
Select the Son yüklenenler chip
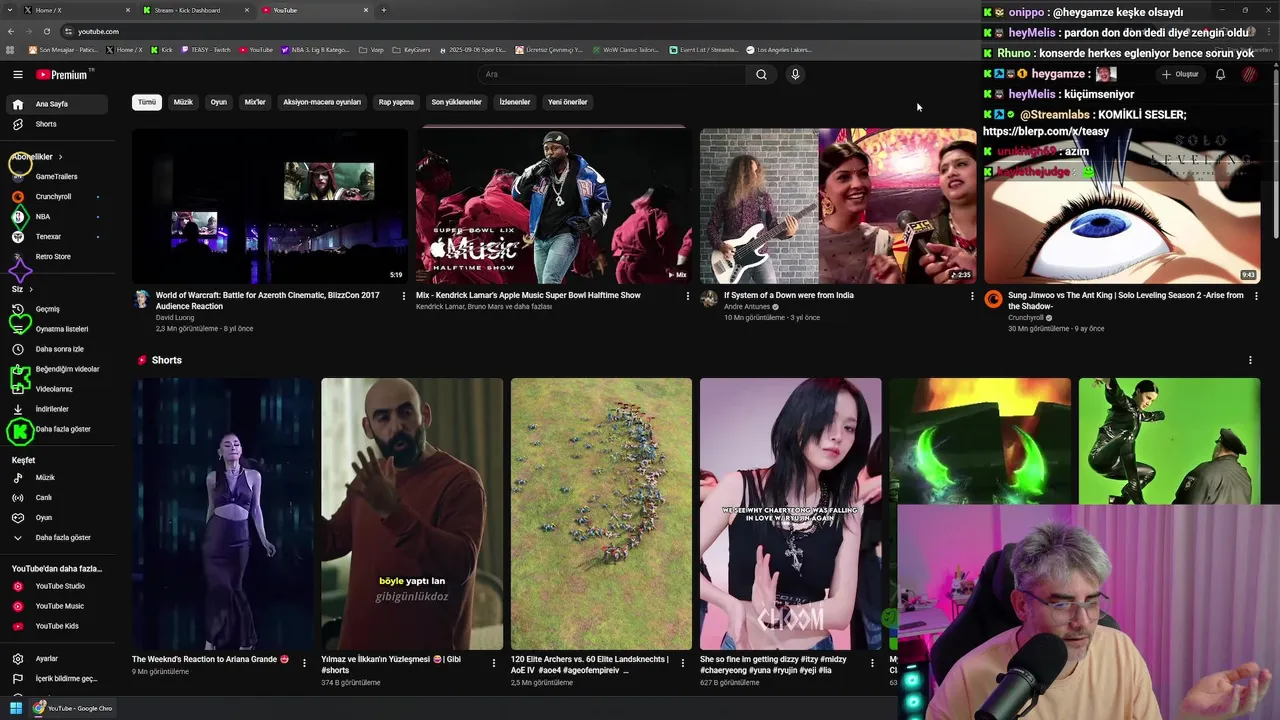(456, 102)
